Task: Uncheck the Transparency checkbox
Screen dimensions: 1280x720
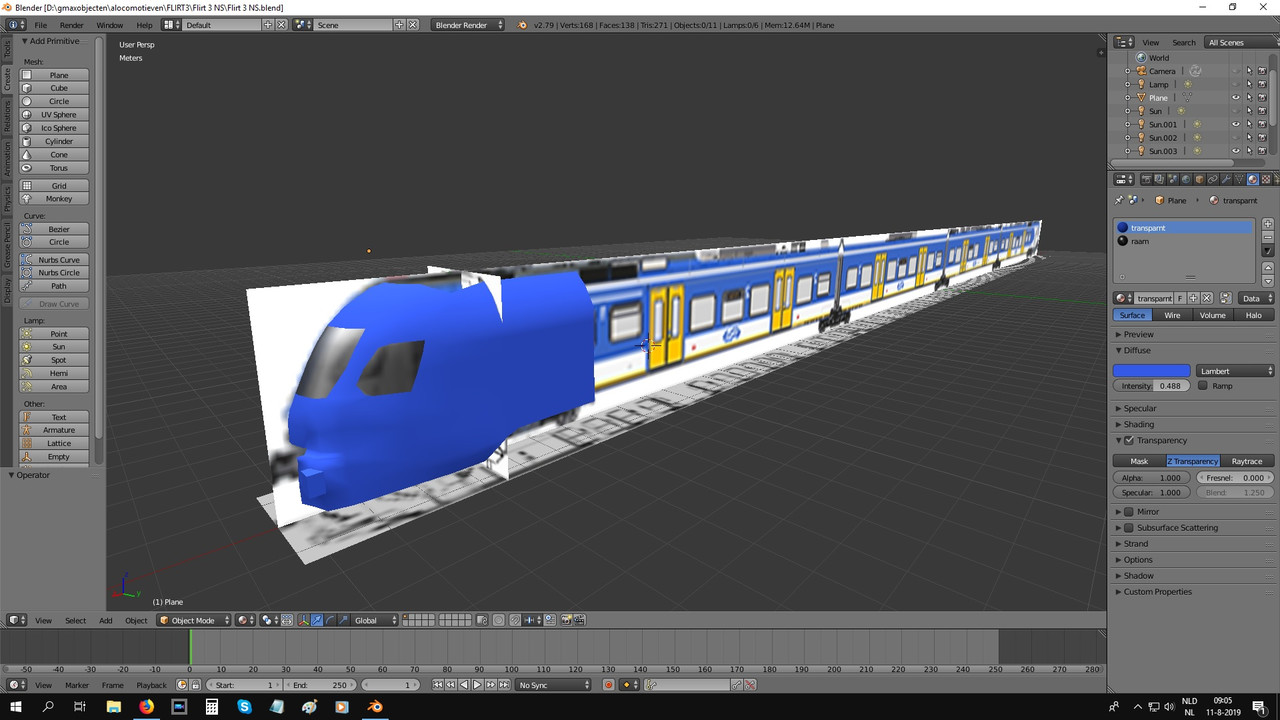Action: (x=1129, y=440)
